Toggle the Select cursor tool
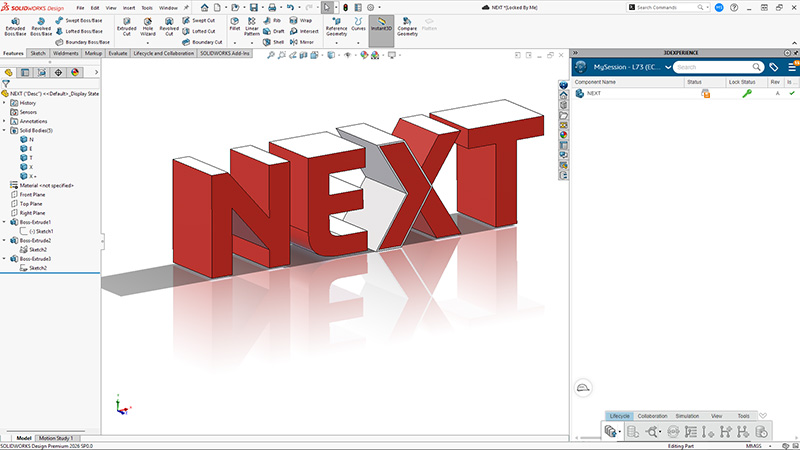Viewport: 800px width, 450px height. pyautogui.click(x=327, y=8)
